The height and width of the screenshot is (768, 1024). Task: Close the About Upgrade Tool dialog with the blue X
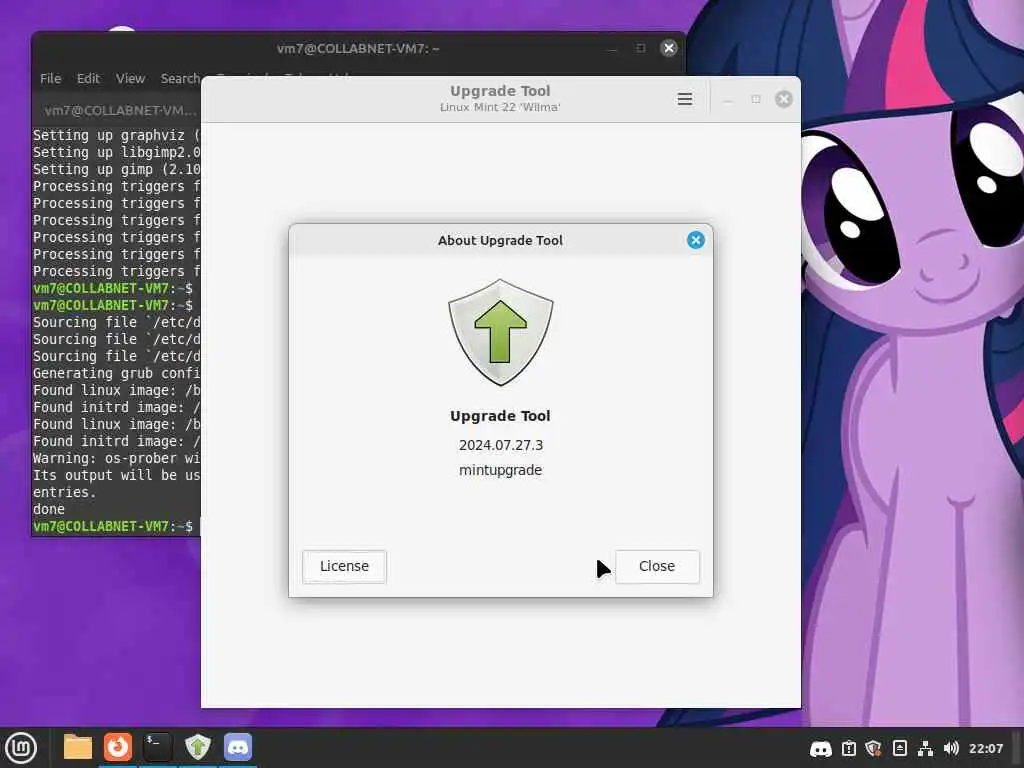696,240
